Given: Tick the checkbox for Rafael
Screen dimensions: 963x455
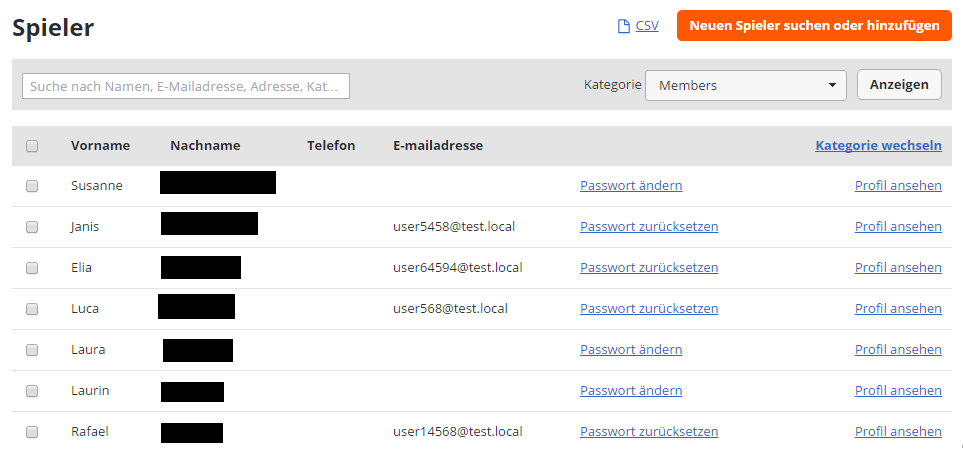Looking at the screenshot, I should [32, 432].
